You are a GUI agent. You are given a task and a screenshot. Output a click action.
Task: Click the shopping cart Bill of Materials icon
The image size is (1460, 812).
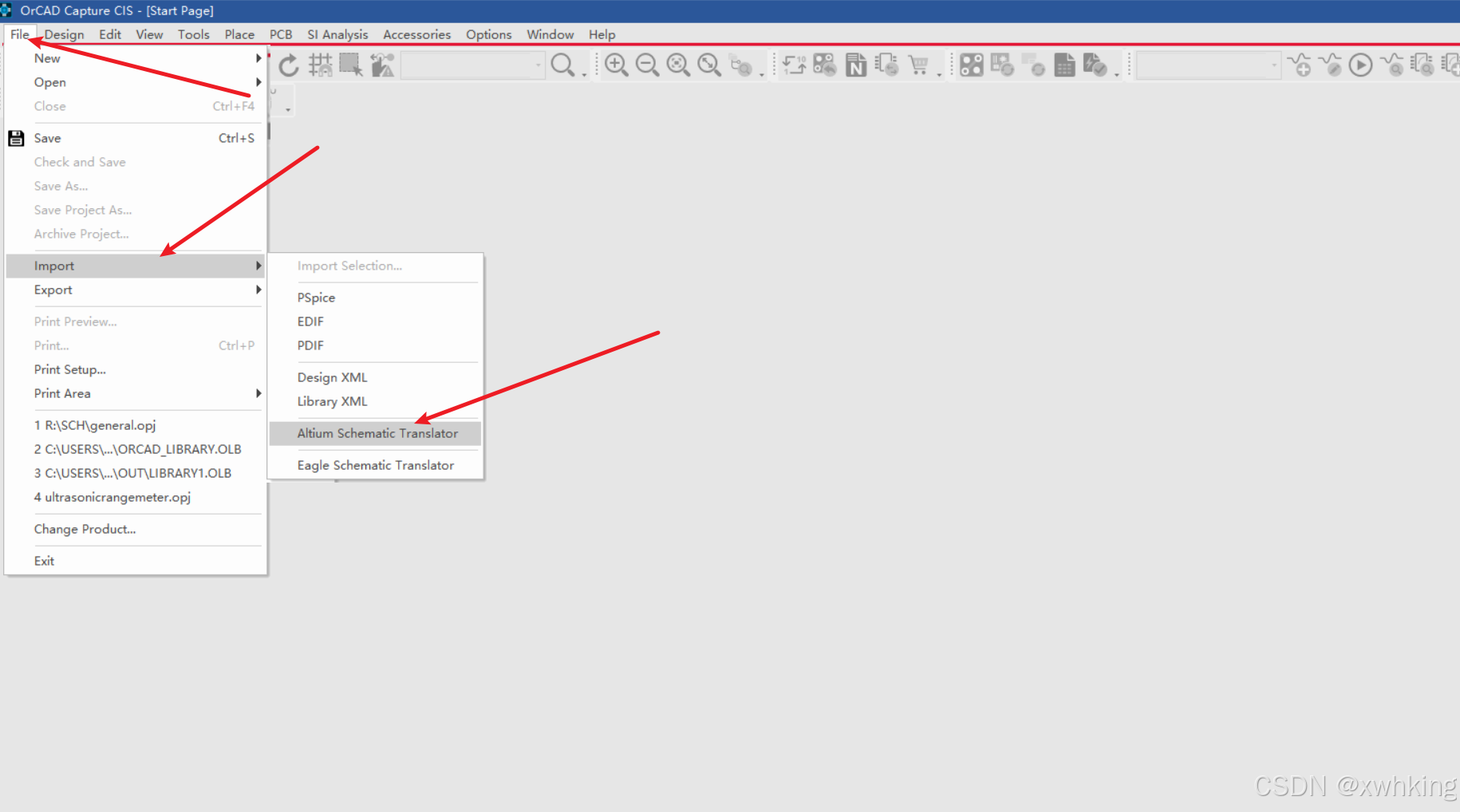(x=918, y=65)
